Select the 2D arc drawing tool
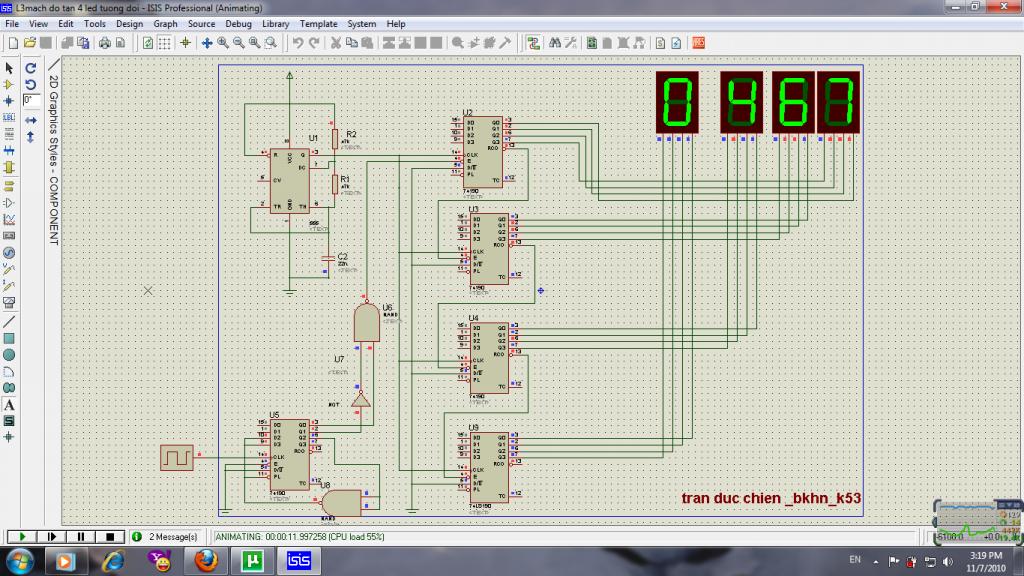Image resolution: width=1024 pixels, height=576 pixels. (9, 372)
